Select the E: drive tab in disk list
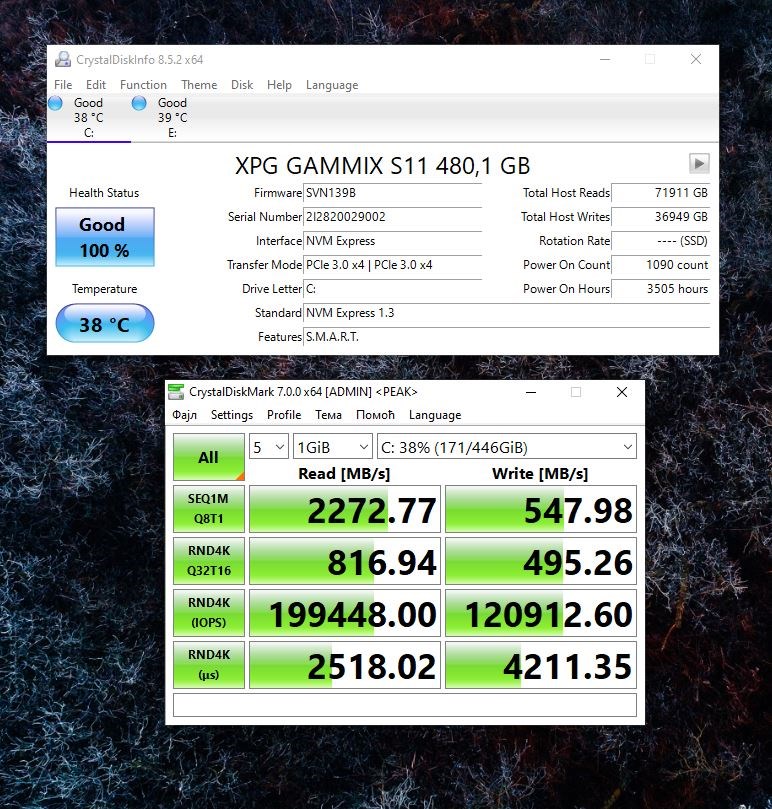 tap(172, 118)
